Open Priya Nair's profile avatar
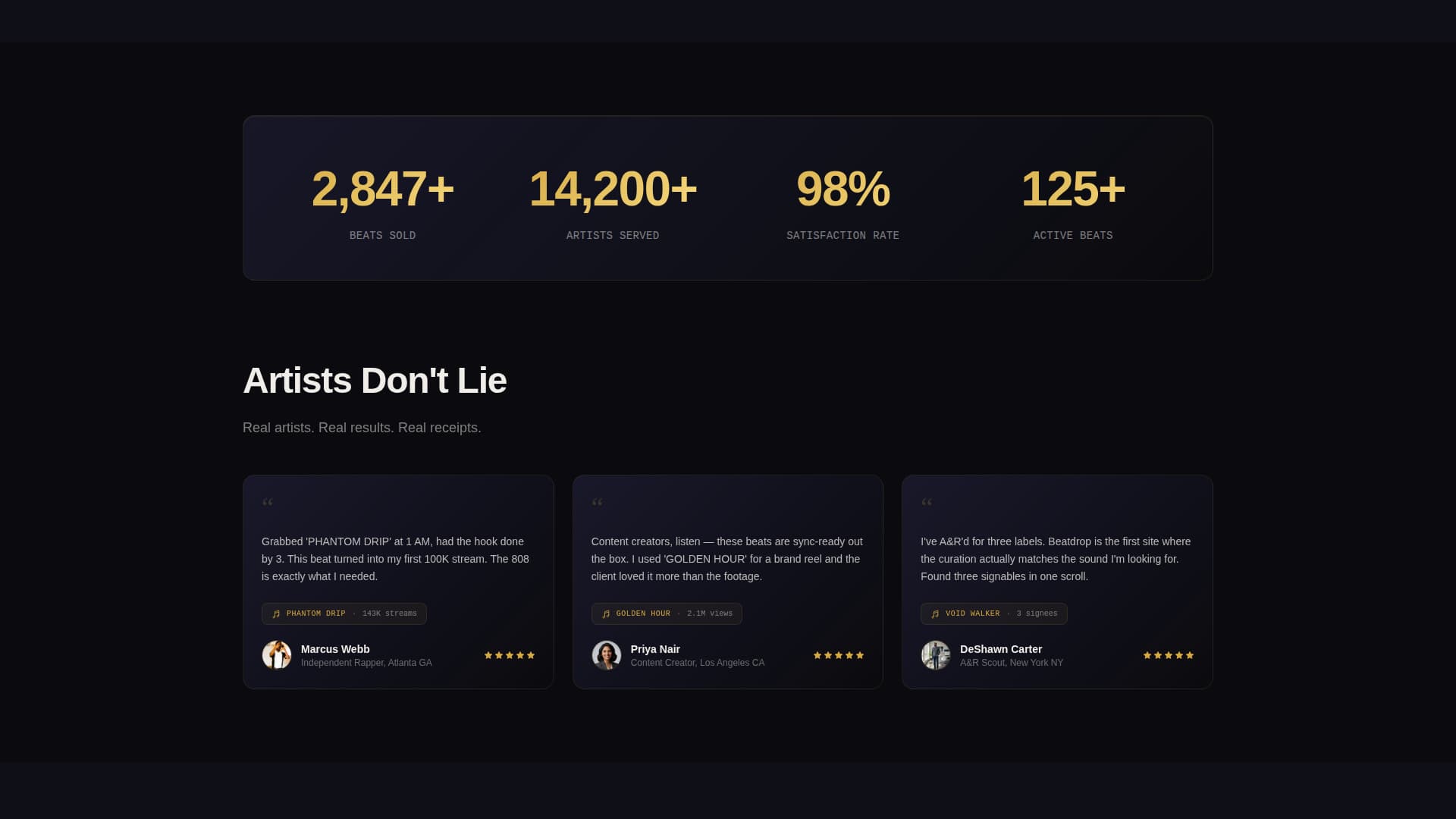 pos(607,655)
